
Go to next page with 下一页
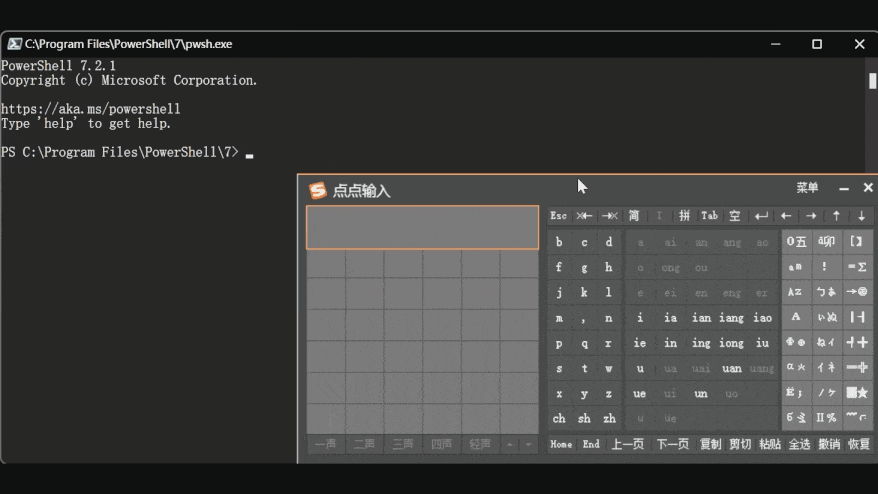pyautogui.click(x=672, y=444)
